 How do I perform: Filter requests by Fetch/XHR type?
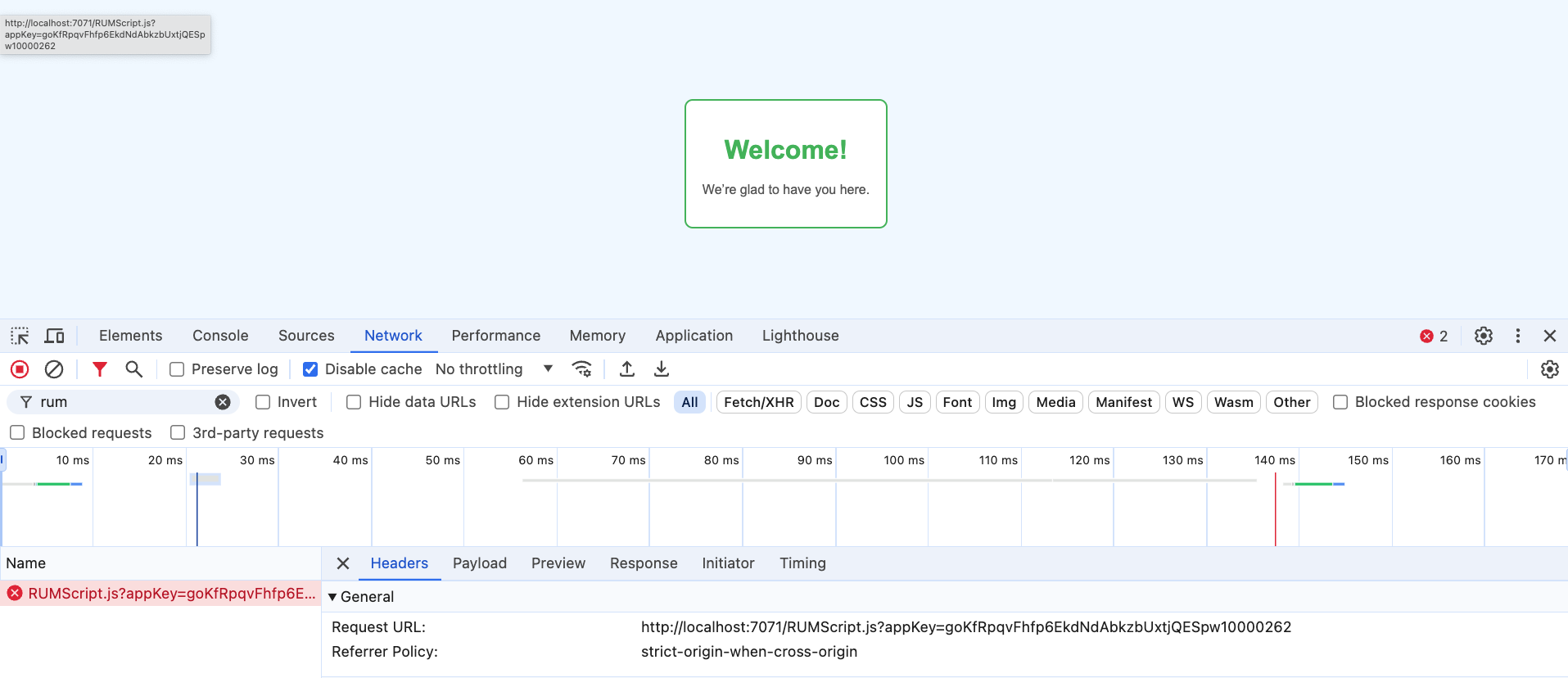(x=758, y=402)
